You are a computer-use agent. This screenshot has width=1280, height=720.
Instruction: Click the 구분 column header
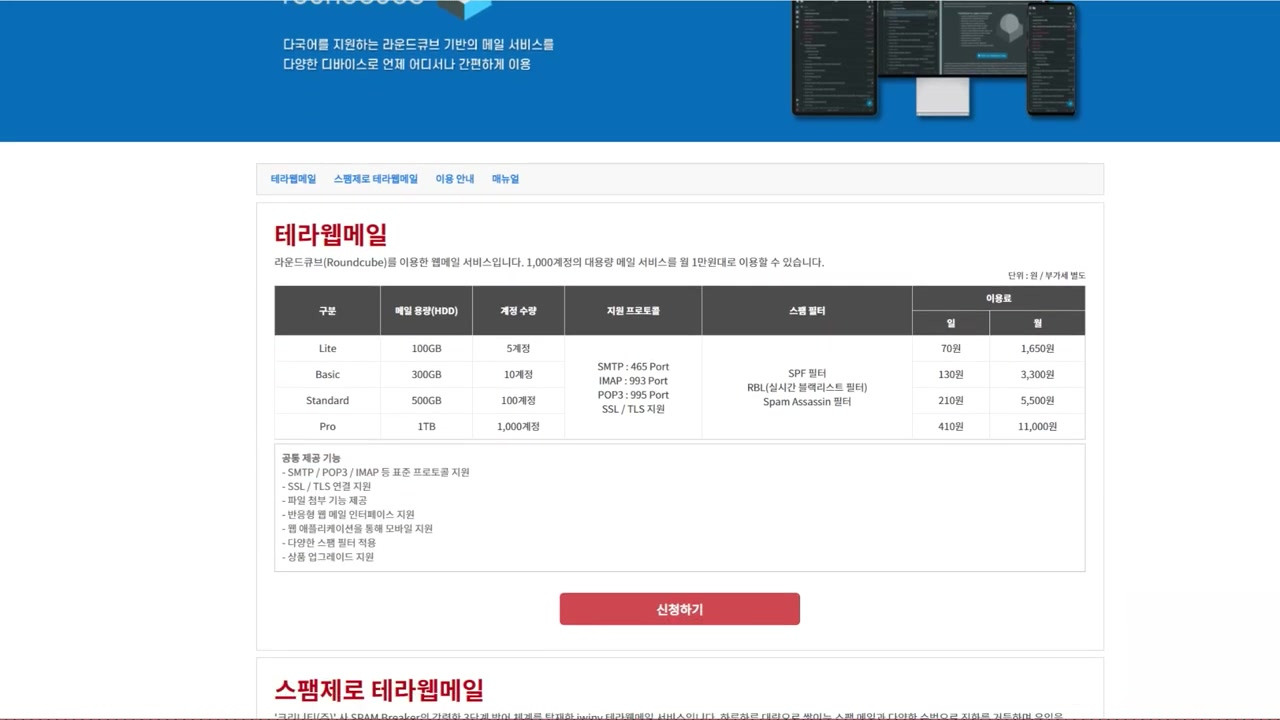pyautogui.click(x=328, y=310)
